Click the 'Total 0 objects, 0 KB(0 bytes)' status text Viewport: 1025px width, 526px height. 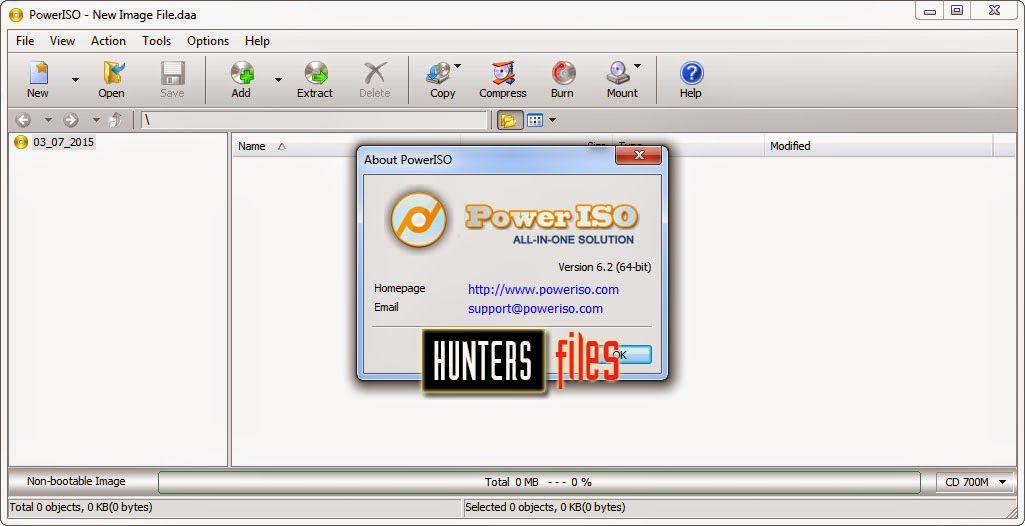point(81,507)
